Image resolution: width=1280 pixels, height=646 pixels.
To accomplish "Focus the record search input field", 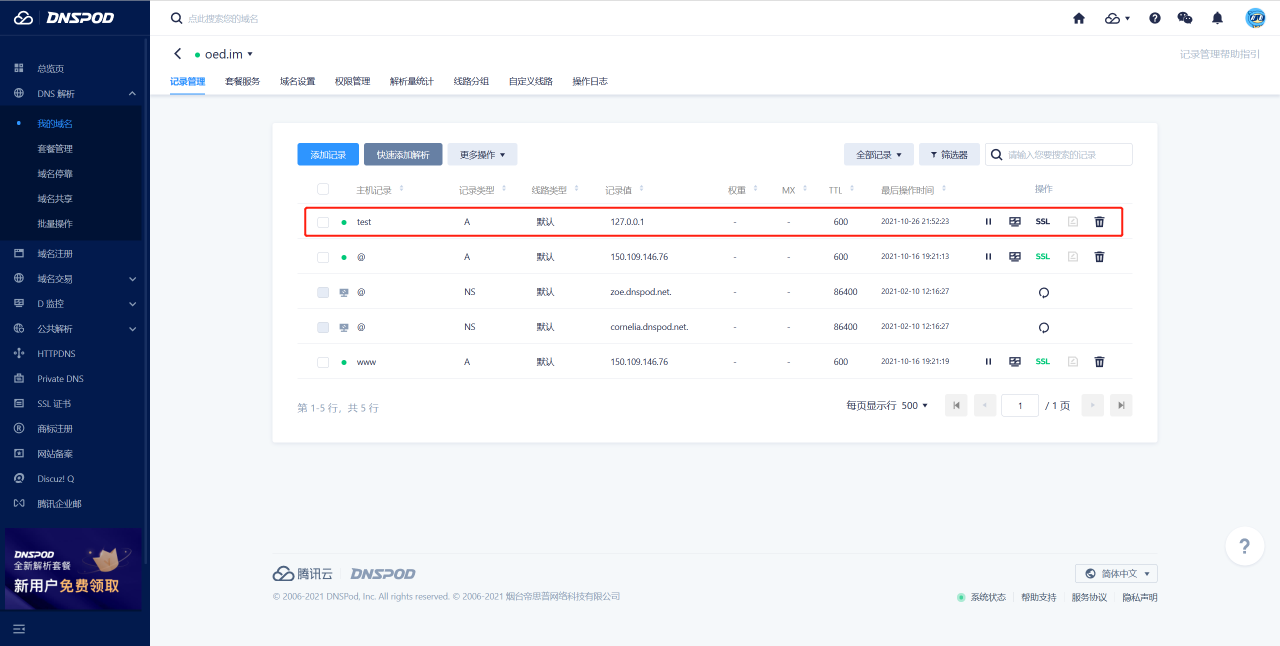I will tap(1066, 155).
